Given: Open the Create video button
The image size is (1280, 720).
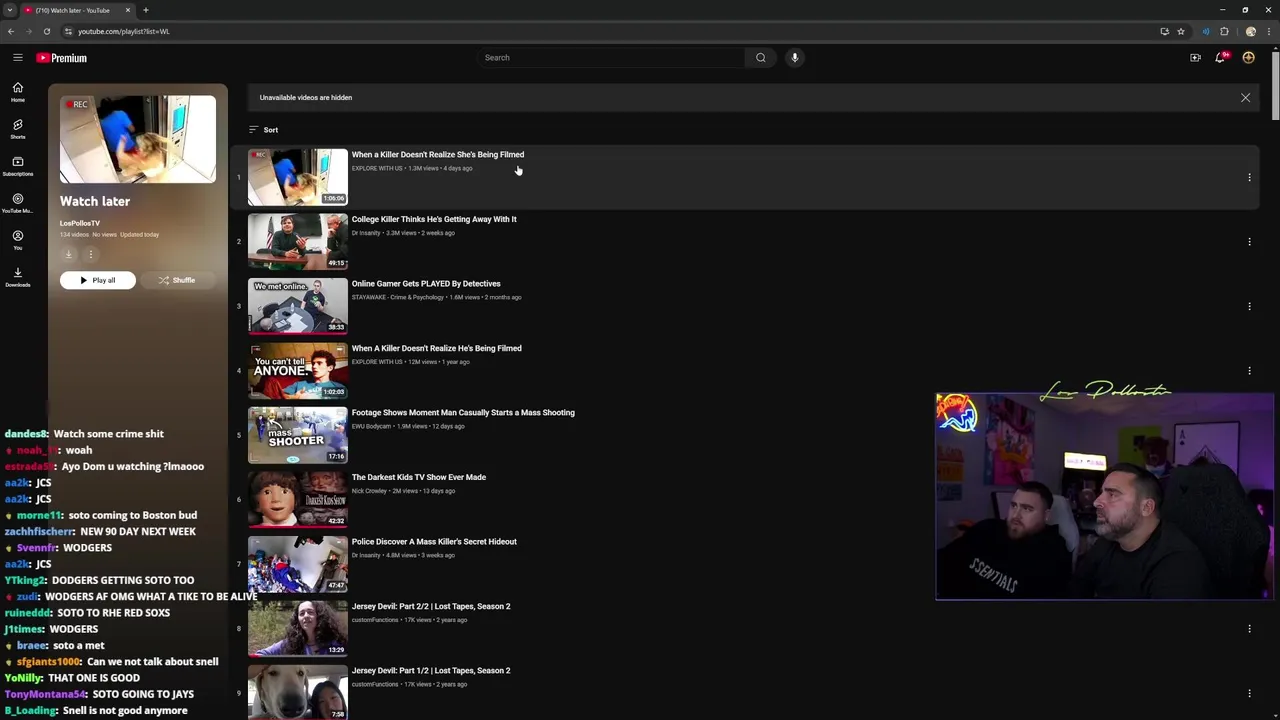Looking at the screenshot, I should [1195, 58].
